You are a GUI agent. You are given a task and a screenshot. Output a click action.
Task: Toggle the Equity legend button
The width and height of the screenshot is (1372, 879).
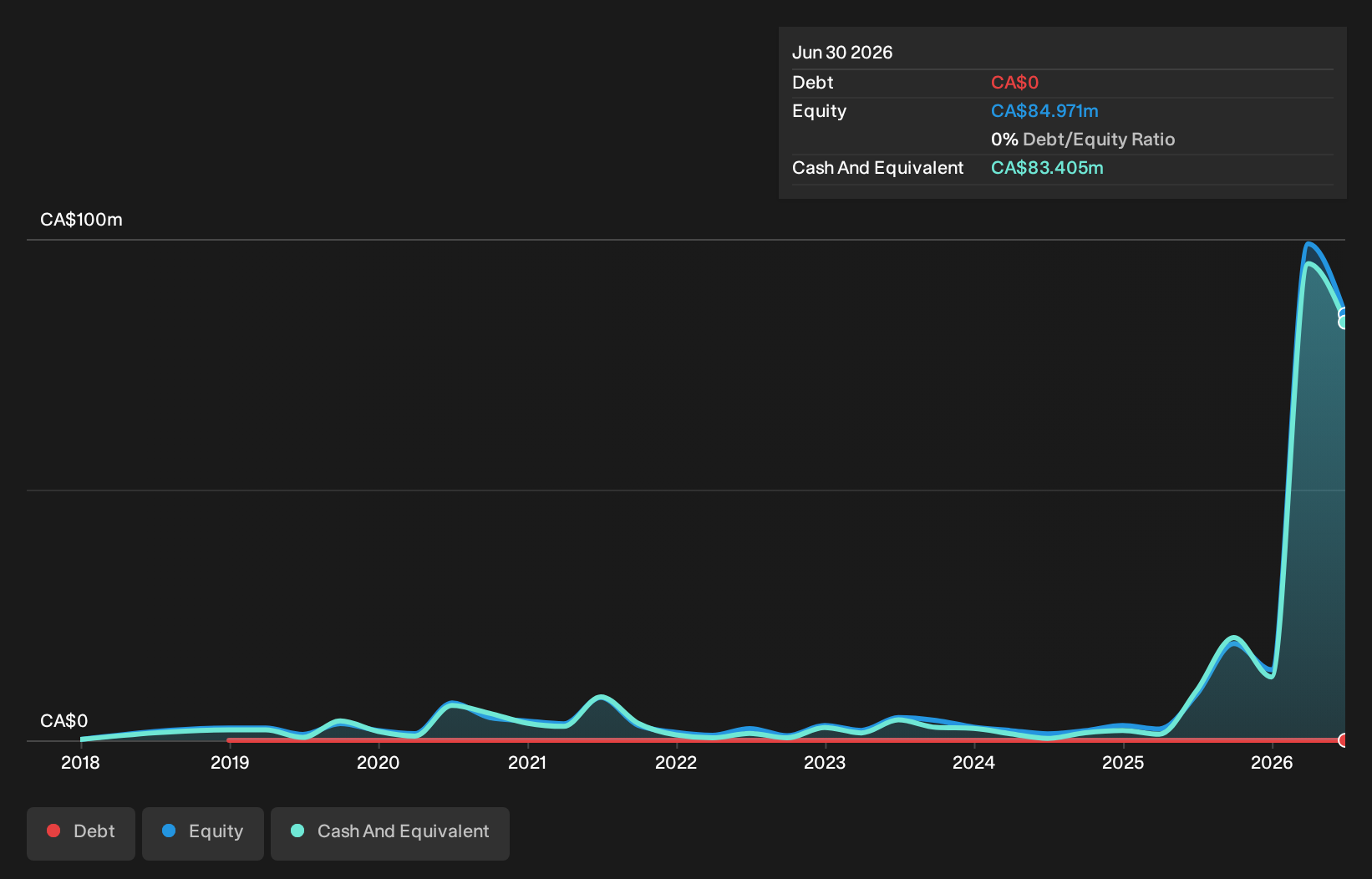(x=203, y=833)
